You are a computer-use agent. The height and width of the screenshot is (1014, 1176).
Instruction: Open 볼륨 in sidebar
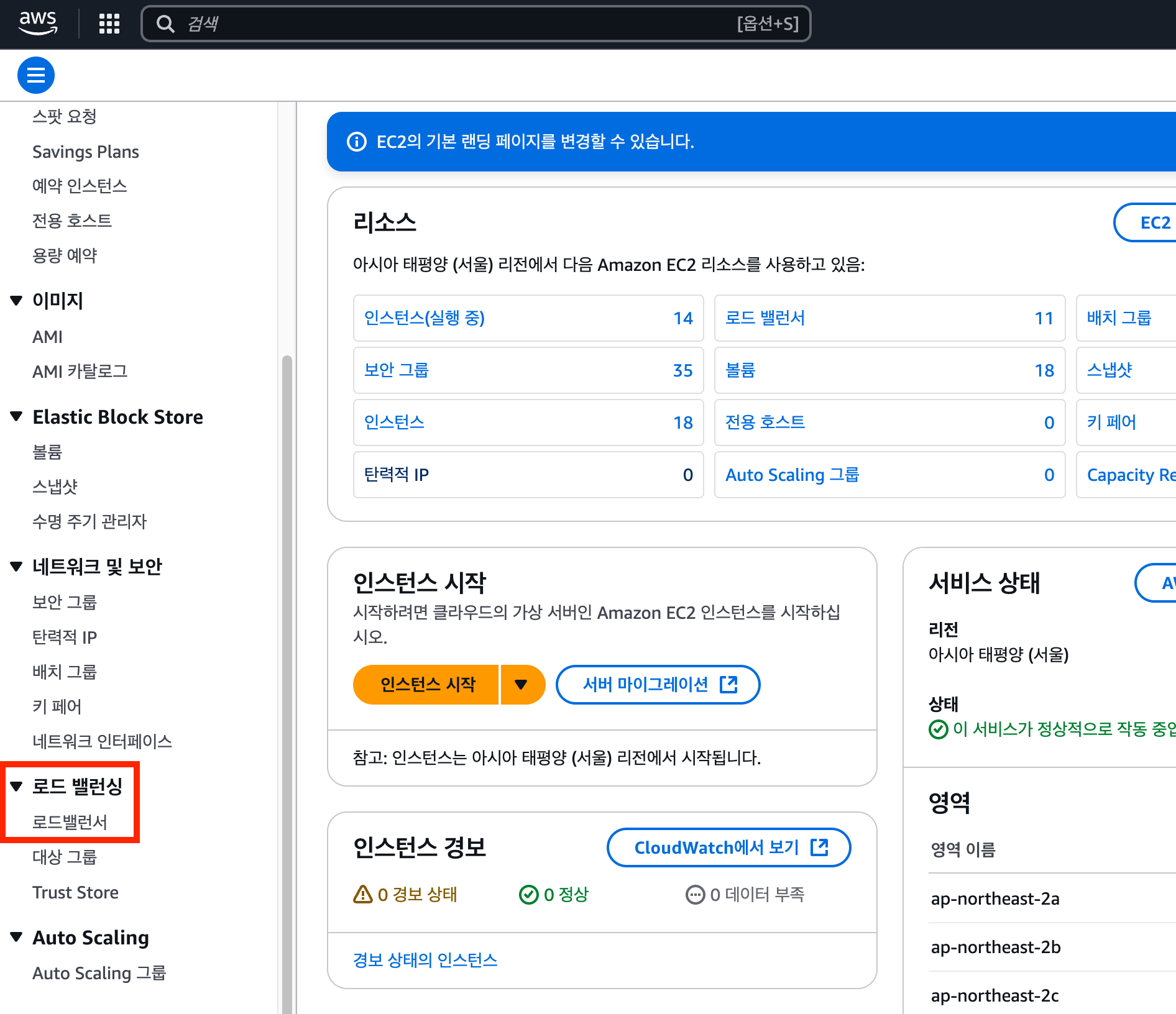click(x=47, y=452)
